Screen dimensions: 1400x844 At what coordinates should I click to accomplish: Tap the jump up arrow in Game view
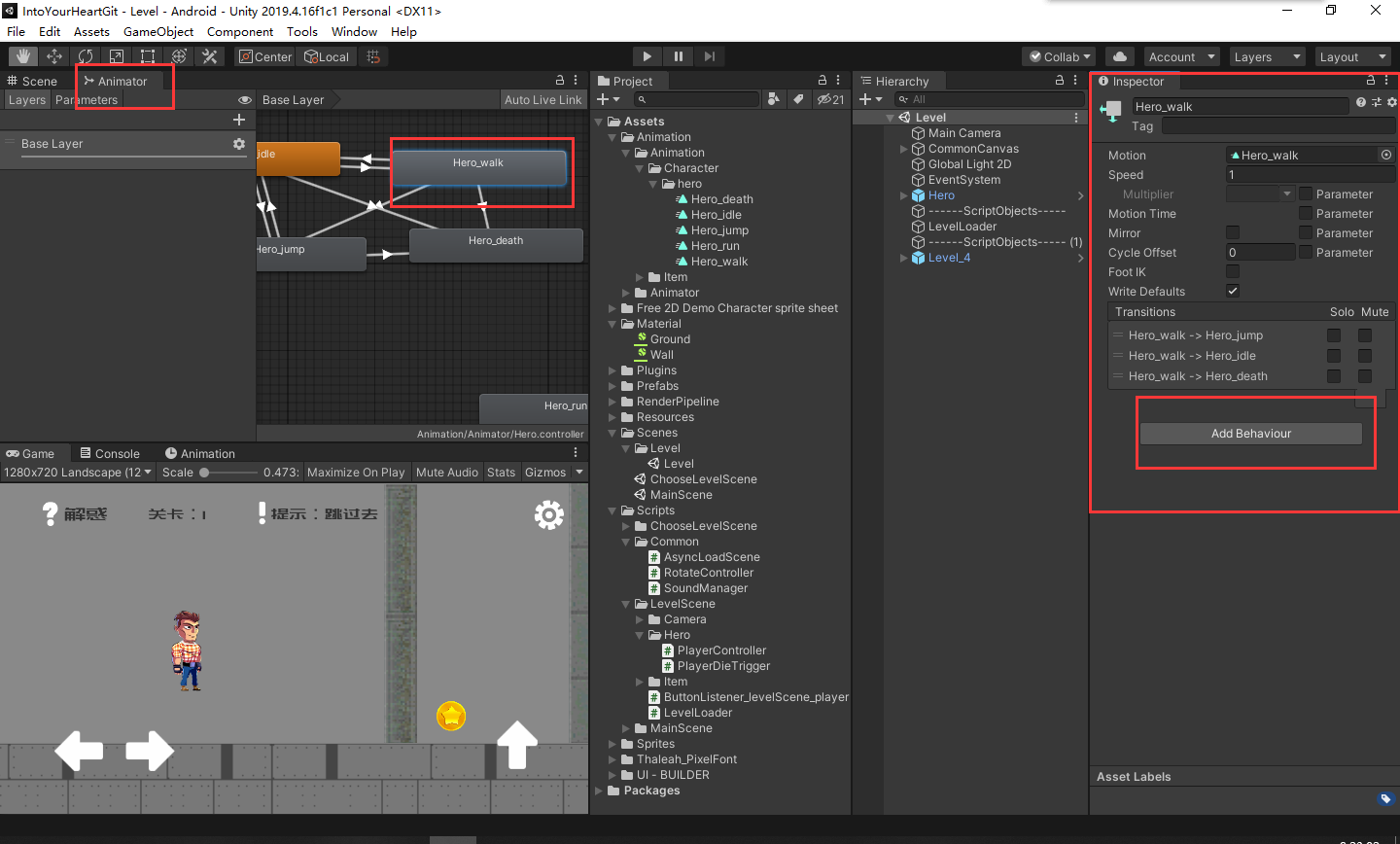[517, 746]
